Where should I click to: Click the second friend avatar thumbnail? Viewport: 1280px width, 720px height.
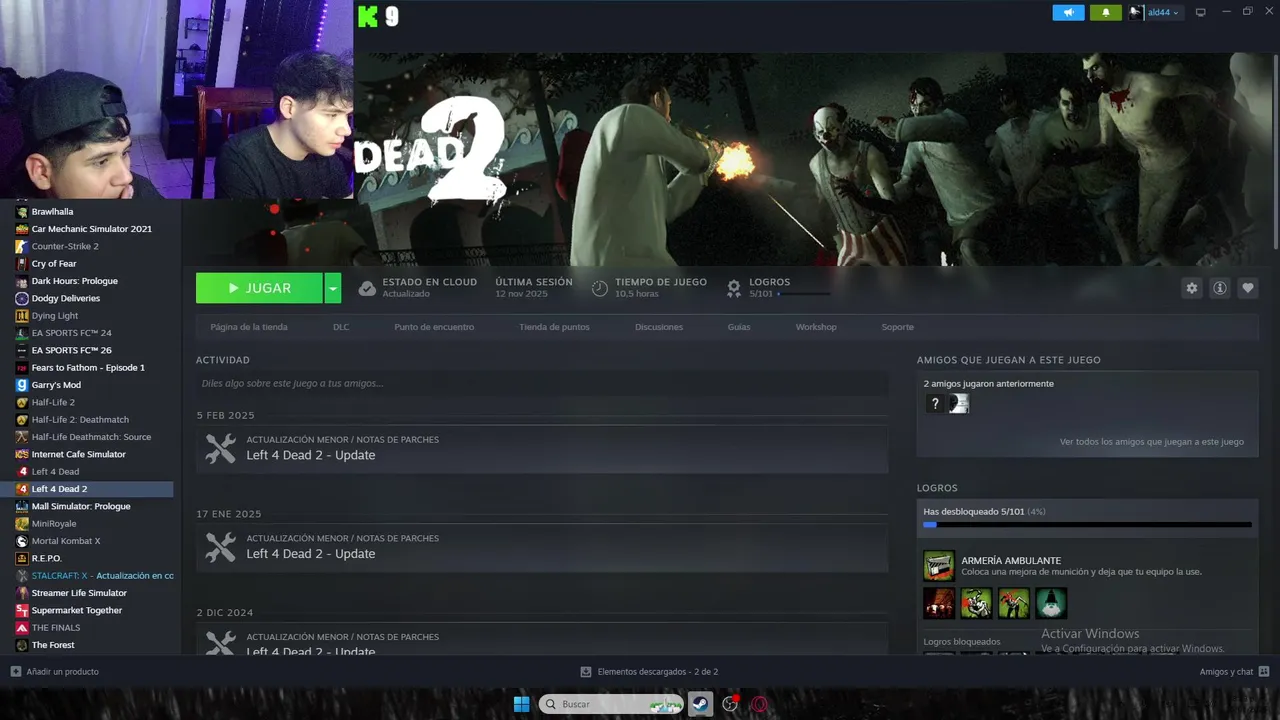(x=959, y=404)
